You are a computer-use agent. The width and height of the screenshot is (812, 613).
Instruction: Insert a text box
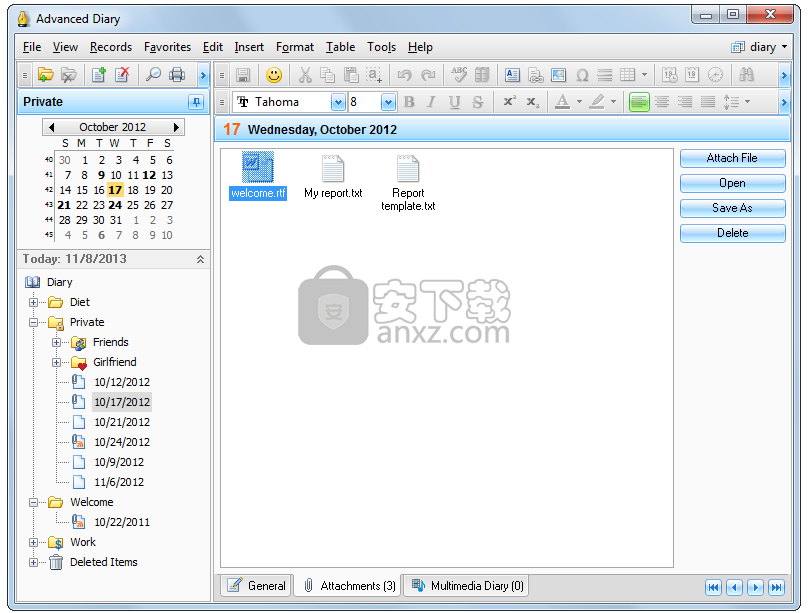point(512,75)
